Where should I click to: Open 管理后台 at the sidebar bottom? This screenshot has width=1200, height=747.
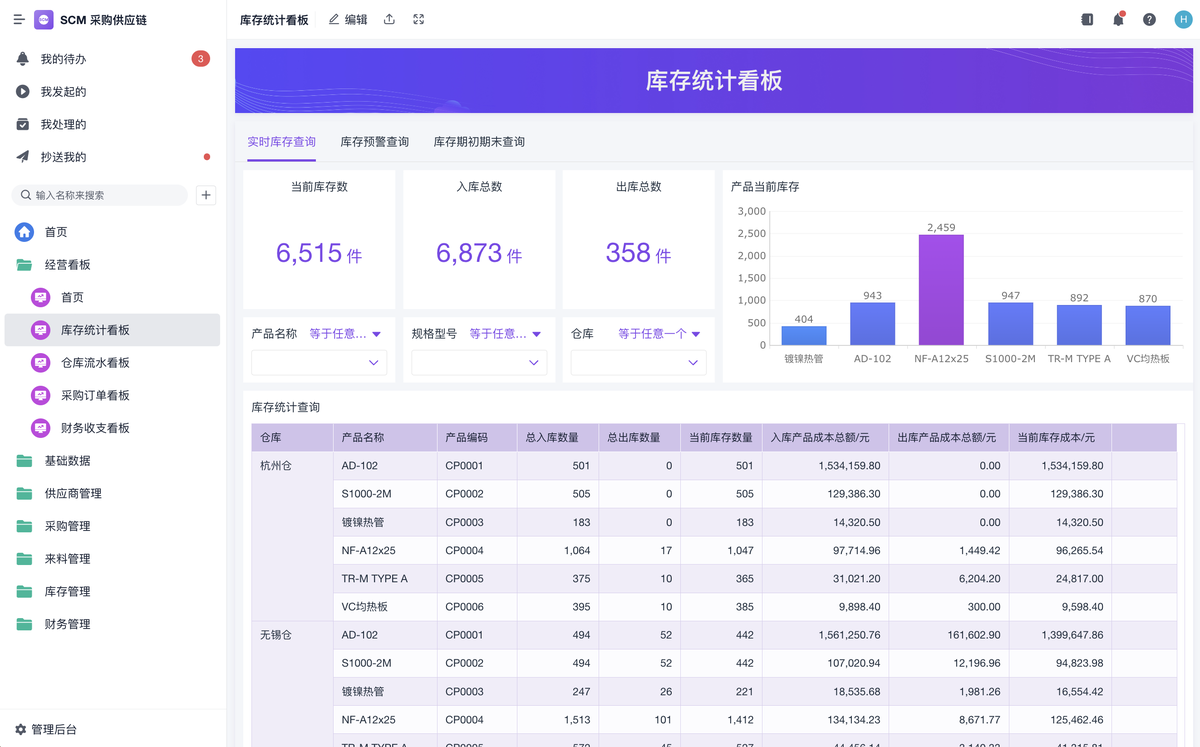52,730
